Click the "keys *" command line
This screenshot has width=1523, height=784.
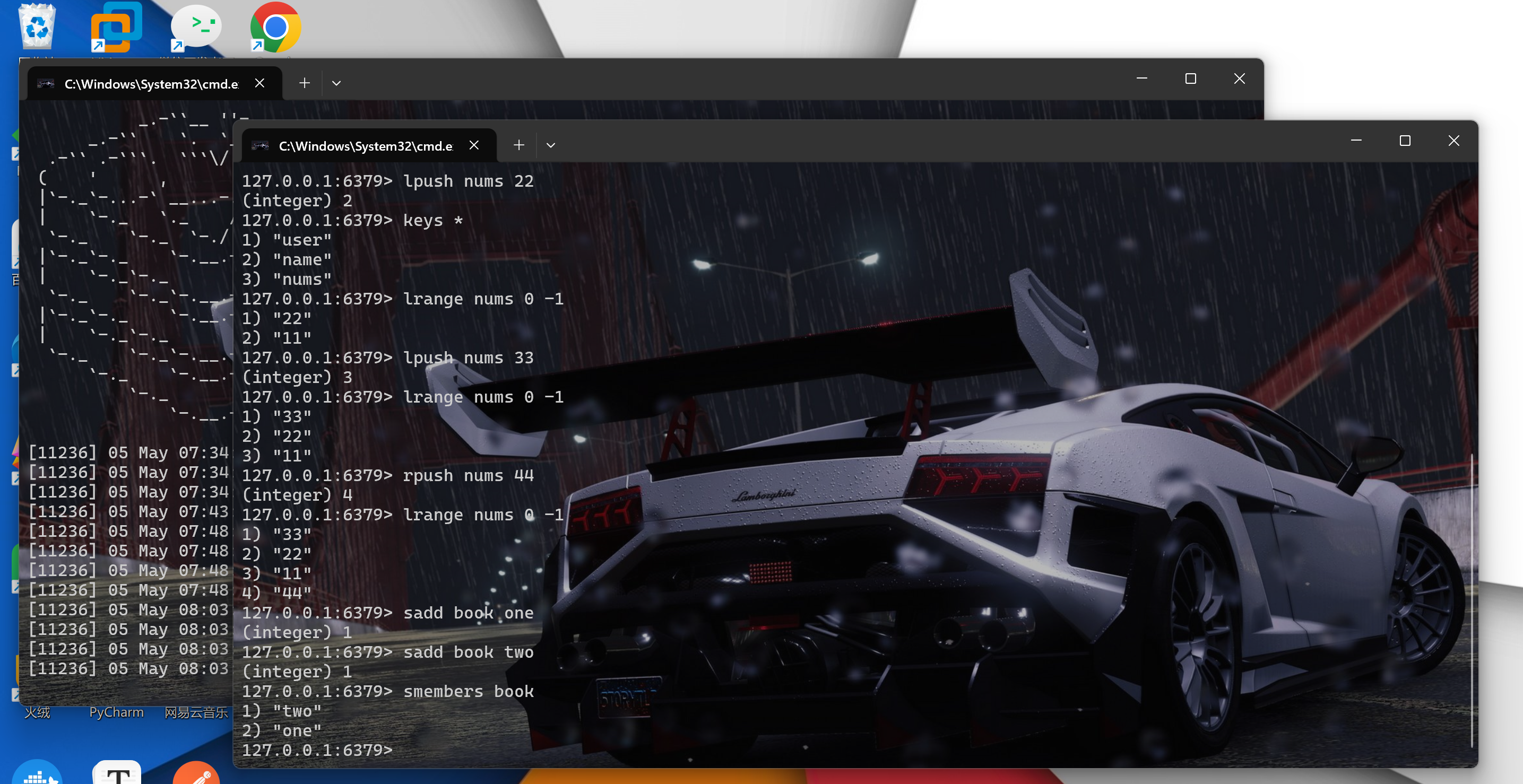(x=352, y=220)
